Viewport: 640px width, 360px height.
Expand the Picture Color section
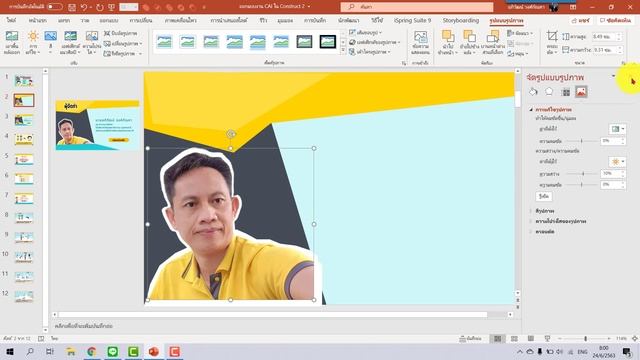click(x=531, y=211)
